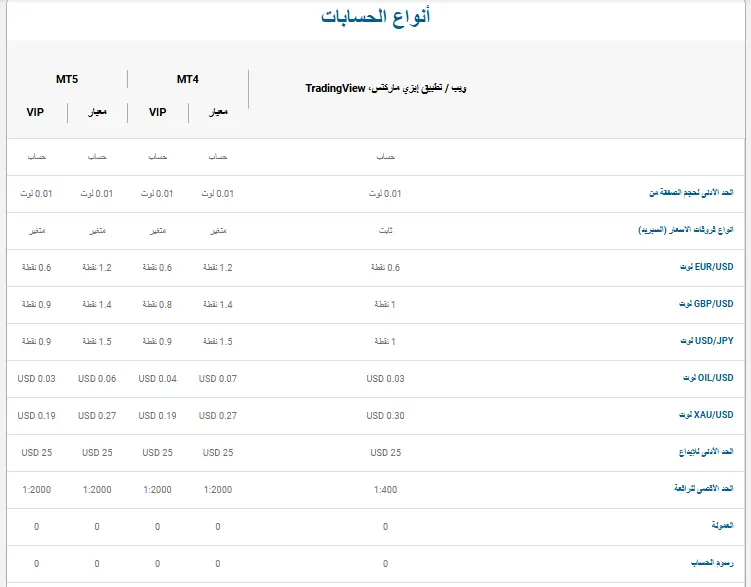
Task: Click USD/JPY 1.5 نقطة under MT4 معيار
Action: pos(218,341)
